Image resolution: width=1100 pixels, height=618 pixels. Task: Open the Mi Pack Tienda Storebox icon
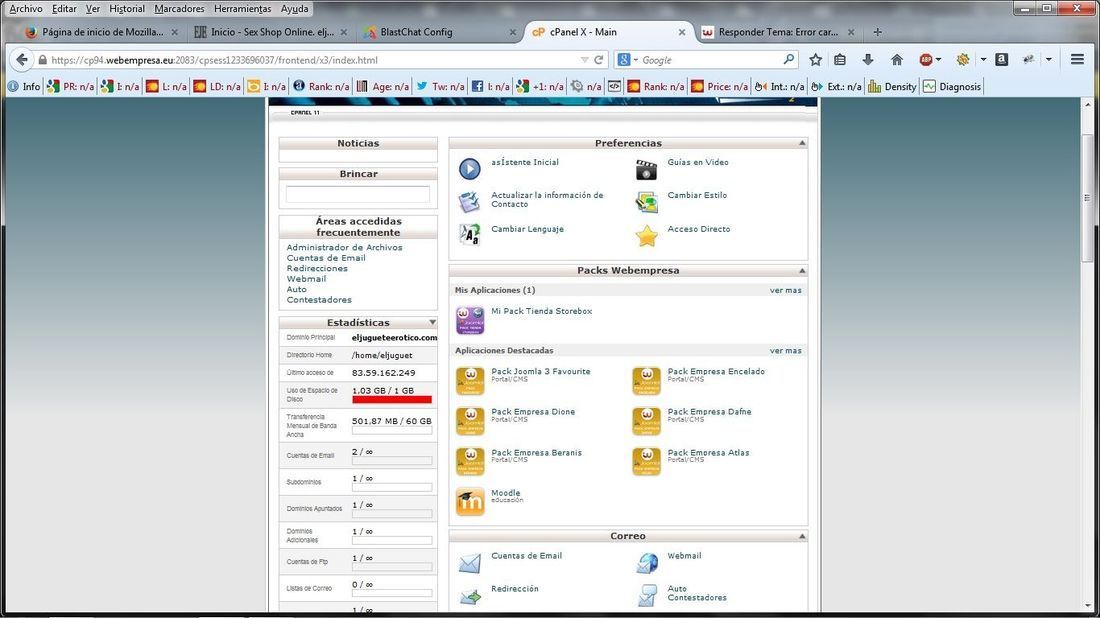tap(469, 320)
